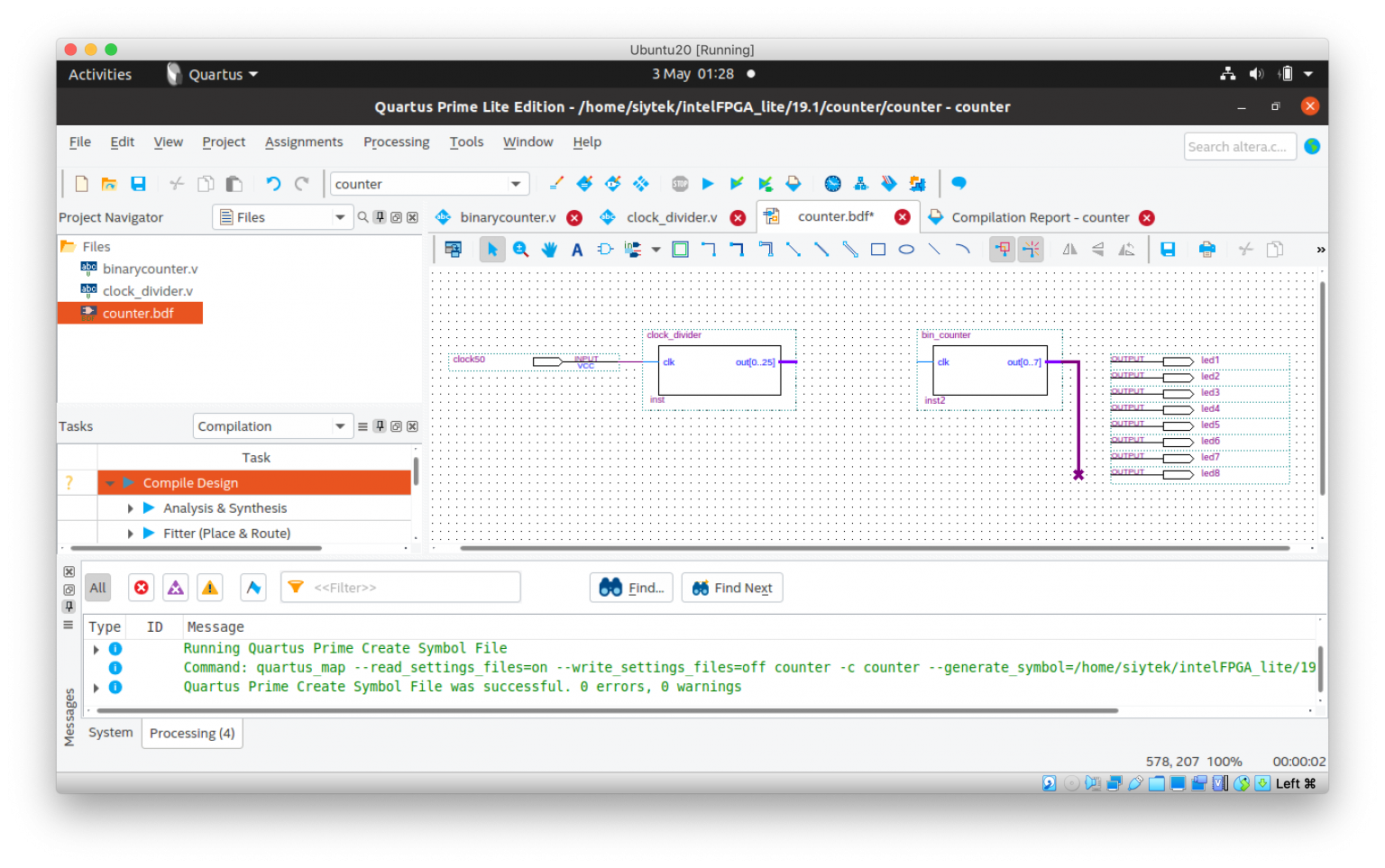Click the Flip Horizontal icon
Viewport: 1385px width, 868px height.
1069,249
